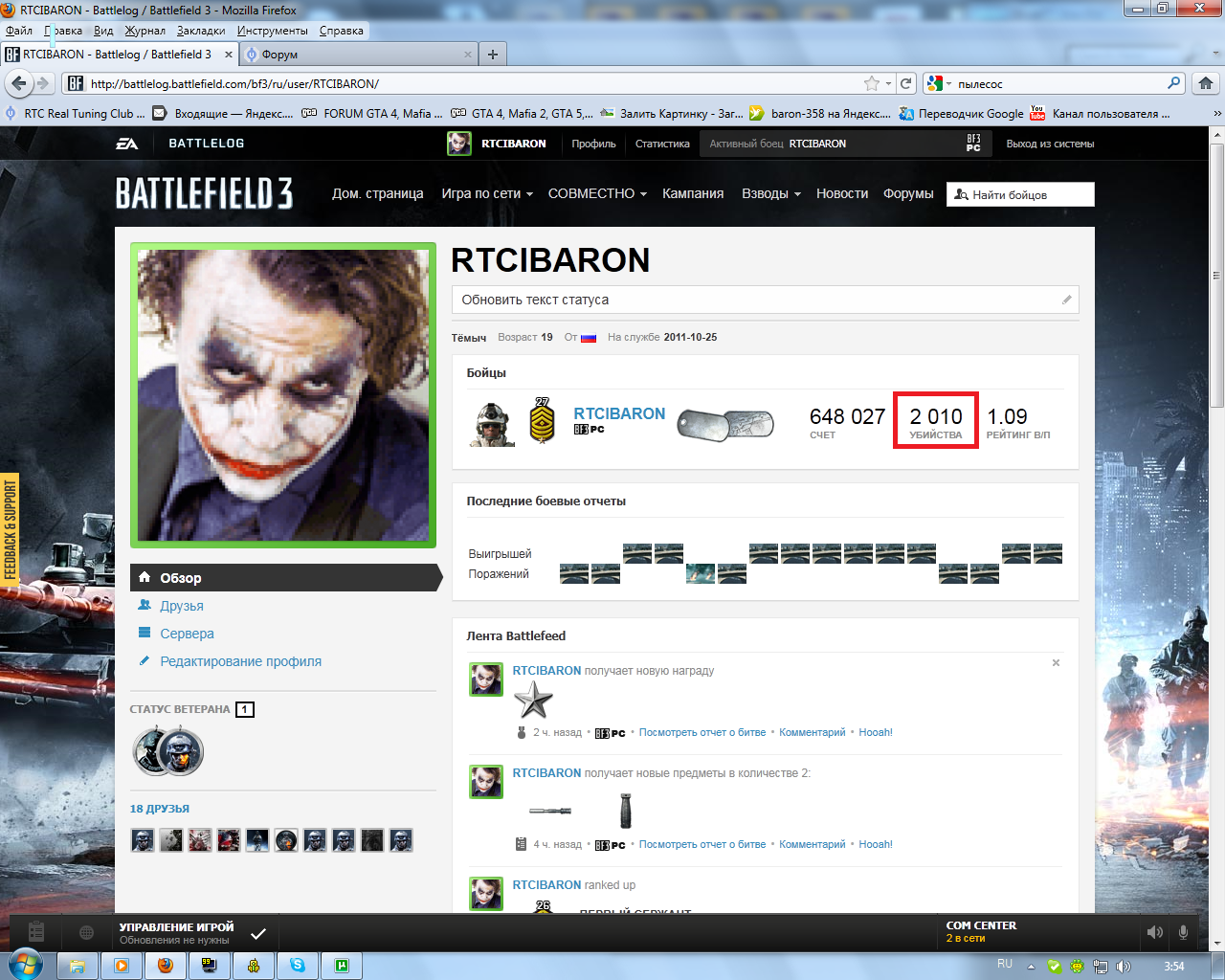Click the silver star award icon
Viewport: 1225px width, 980px height.
coord(533,701)
